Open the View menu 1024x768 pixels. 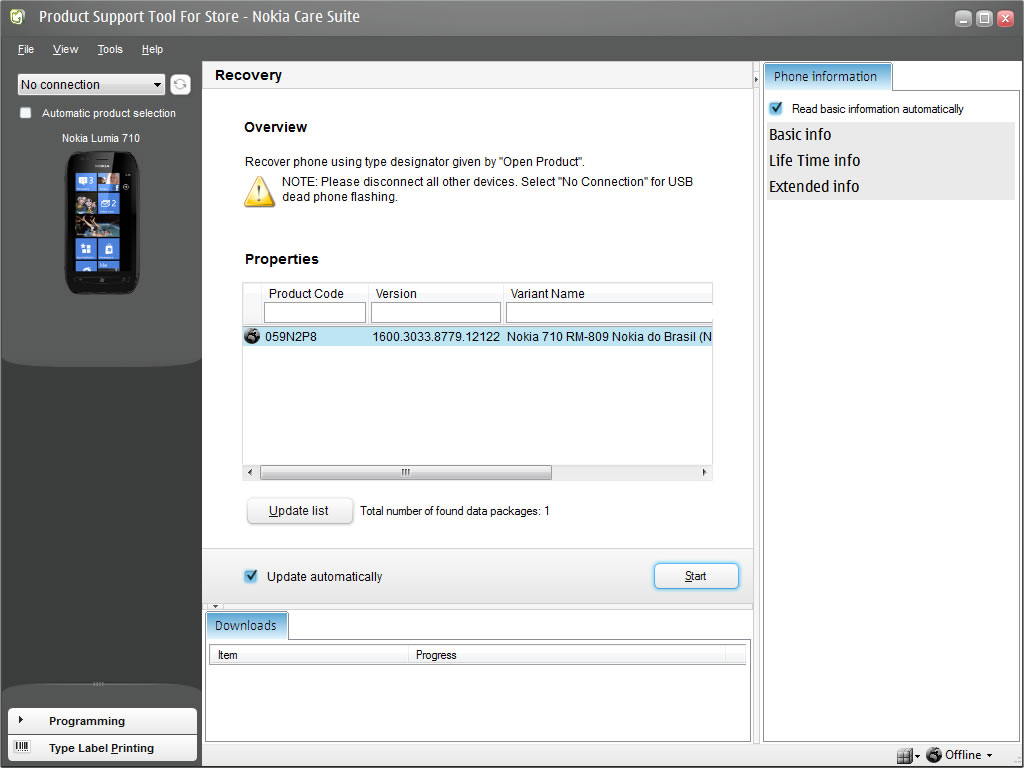pos(65,49)
